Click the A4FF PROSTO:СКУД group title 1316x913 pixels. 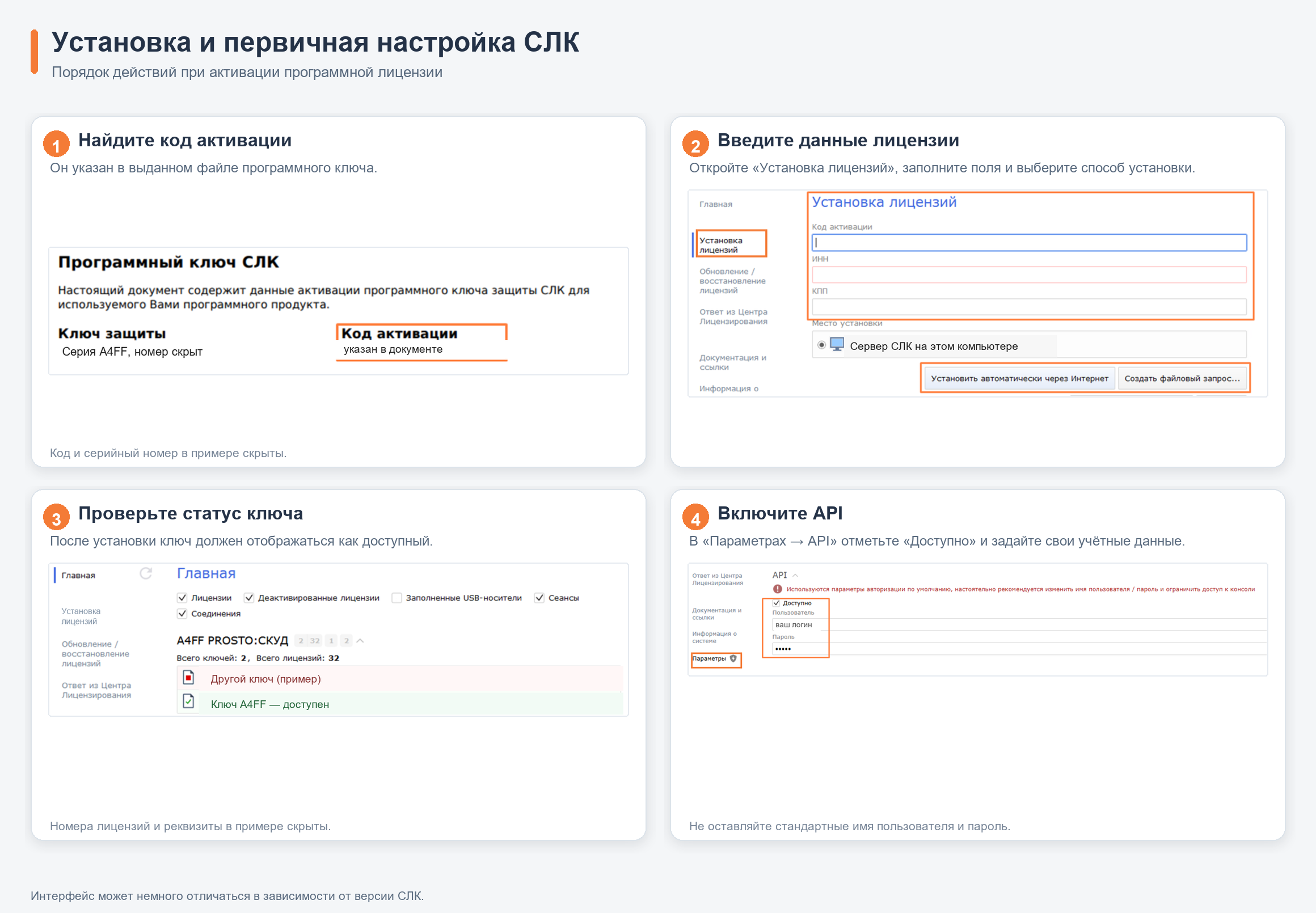tap(233, 641)
